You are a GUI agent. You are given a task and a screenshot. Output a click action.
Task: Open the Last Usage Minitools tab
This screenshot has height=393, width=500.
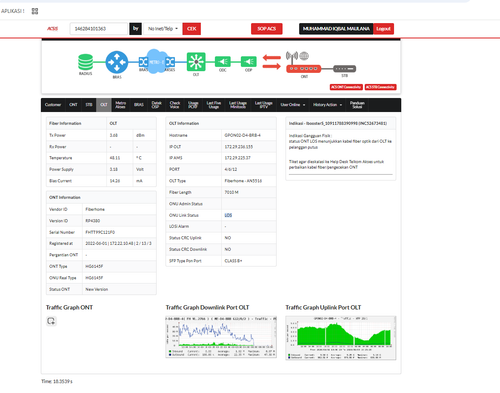click(238, 105)
